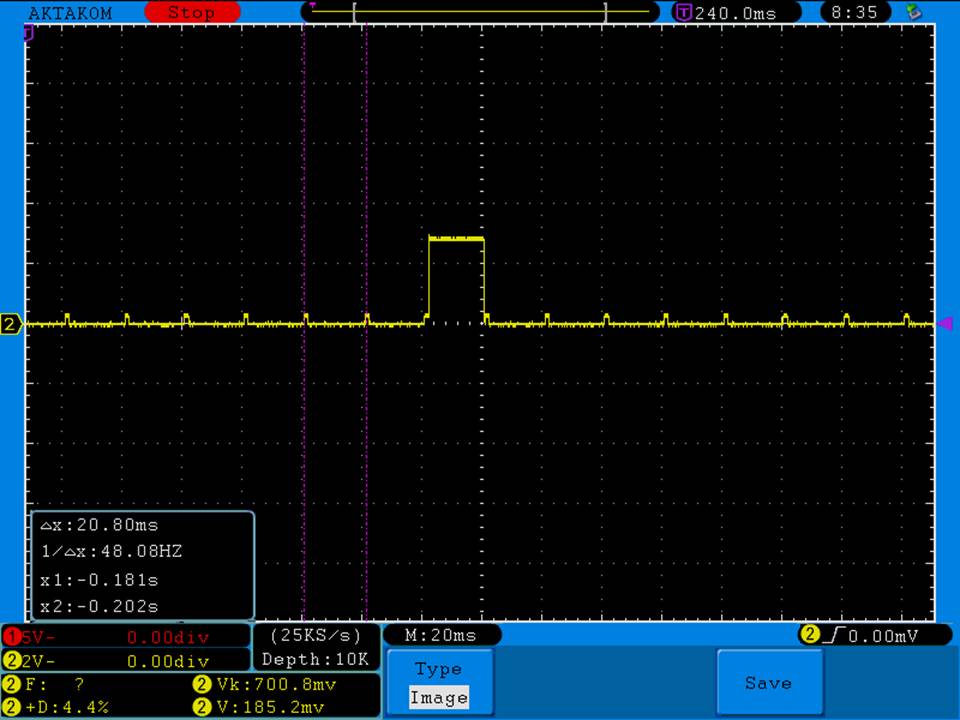This screenshot has height=720, width=960.
Task: Click the purple trigger level arrow on right edge
Action: (x=943, y=323)
